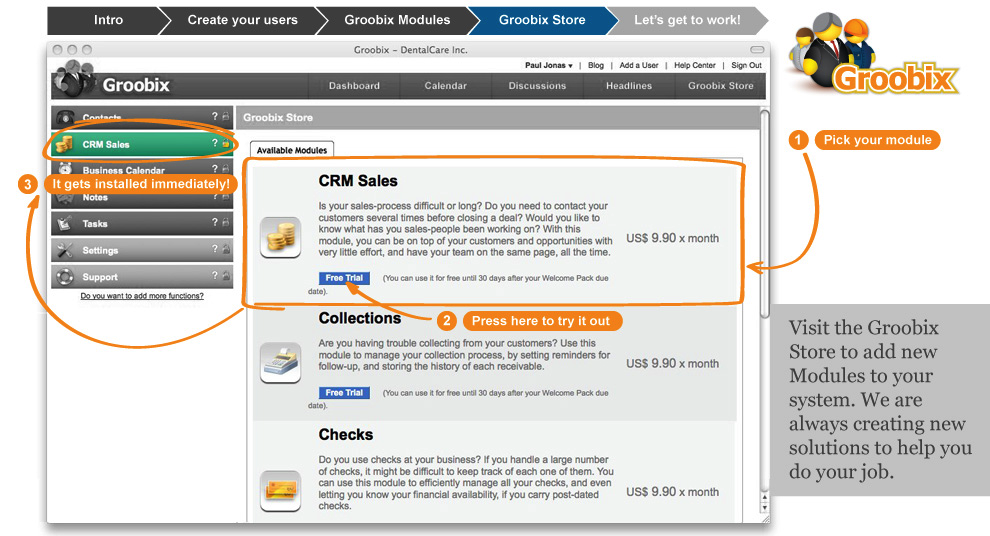Click the CRM Sales module coins icon
Image resolution: width=990 pixels, height=536 pixels.
point(280,237)
